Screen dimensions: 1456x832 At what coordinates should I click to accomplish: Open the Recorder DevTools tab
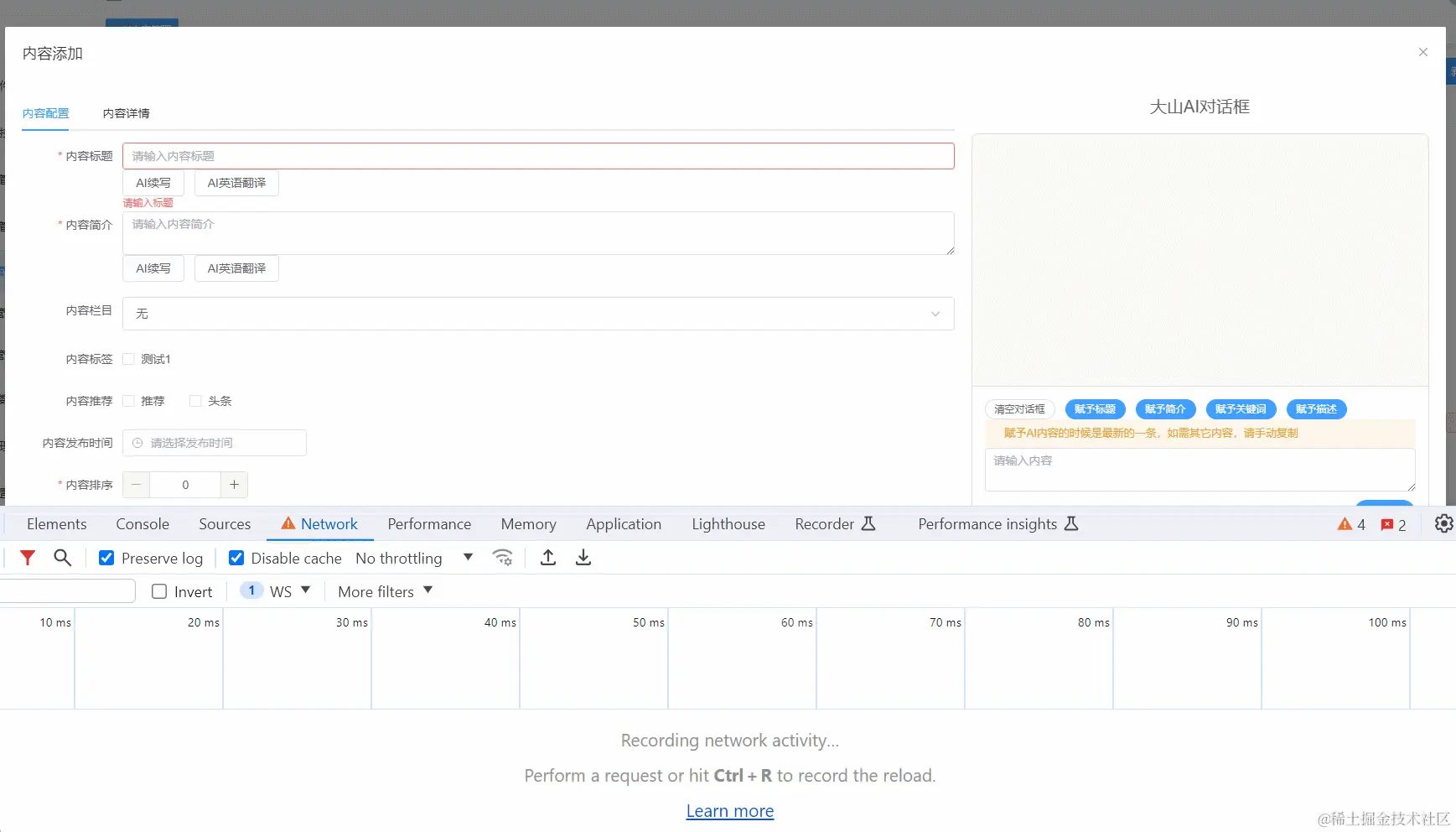(x=835, y=524)
